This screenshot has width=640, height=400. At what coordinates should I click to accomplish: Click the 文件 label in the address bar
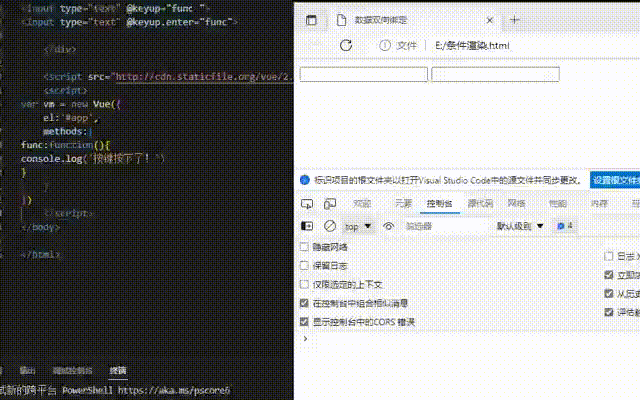click(x=407, y=45)
